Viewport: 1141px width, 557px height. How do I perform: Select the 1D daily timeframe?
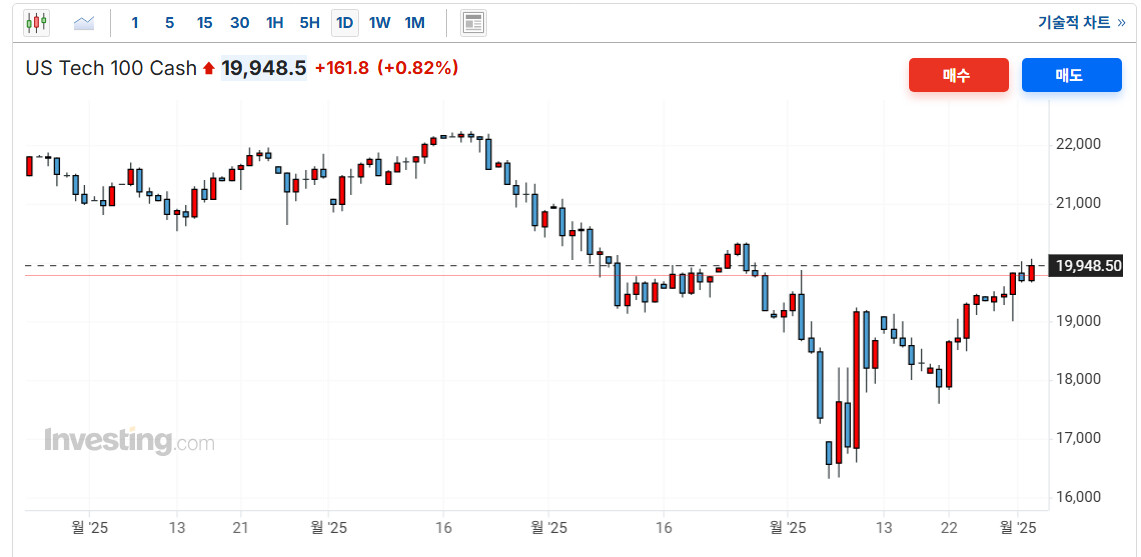[x=345, y=22]
